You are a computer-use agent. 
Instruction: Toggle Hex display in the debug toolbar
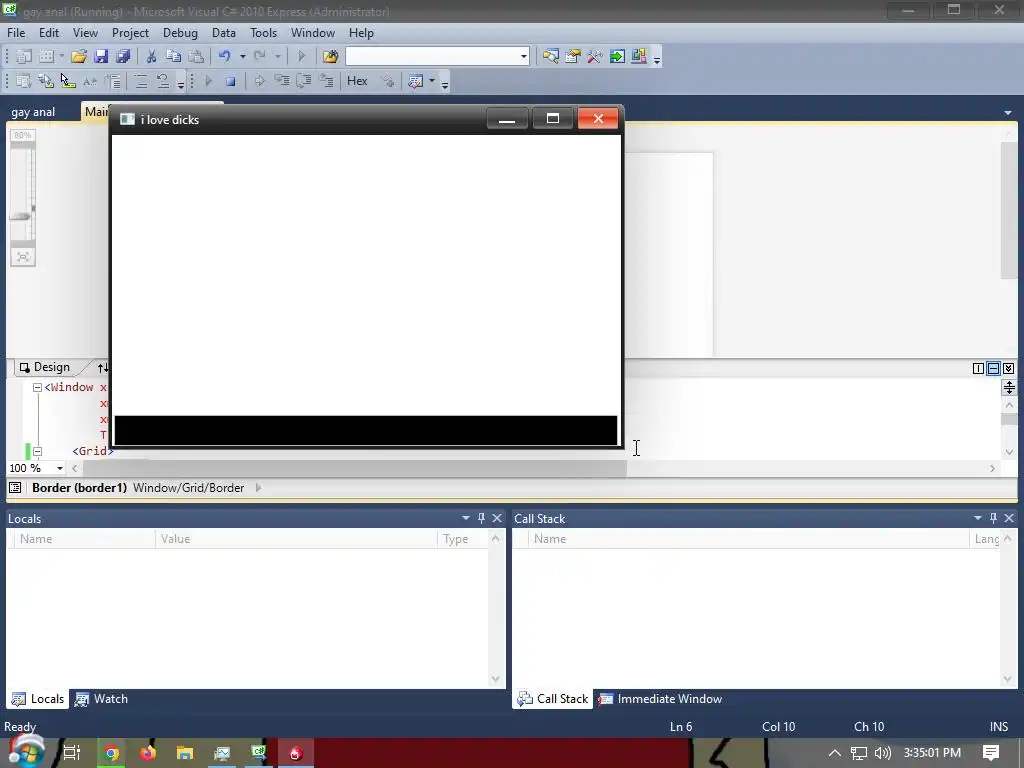pyautogui.click(x=357, y=81)
